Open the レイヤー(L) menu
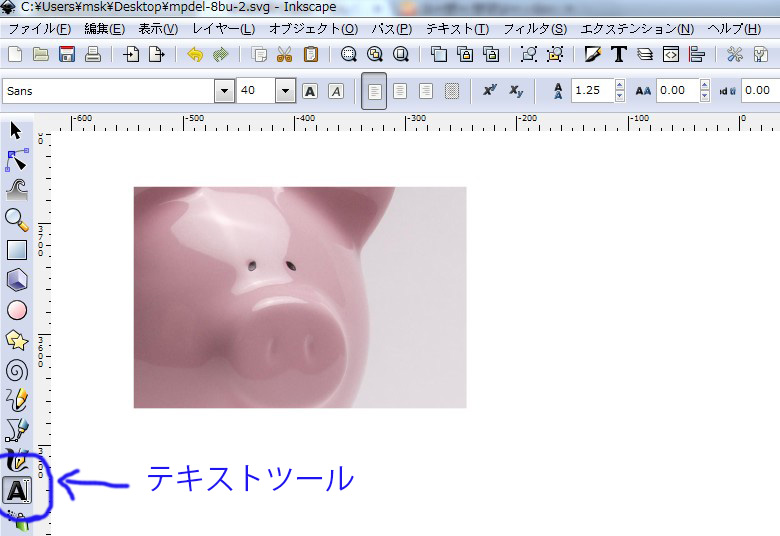 coord(224,29)
